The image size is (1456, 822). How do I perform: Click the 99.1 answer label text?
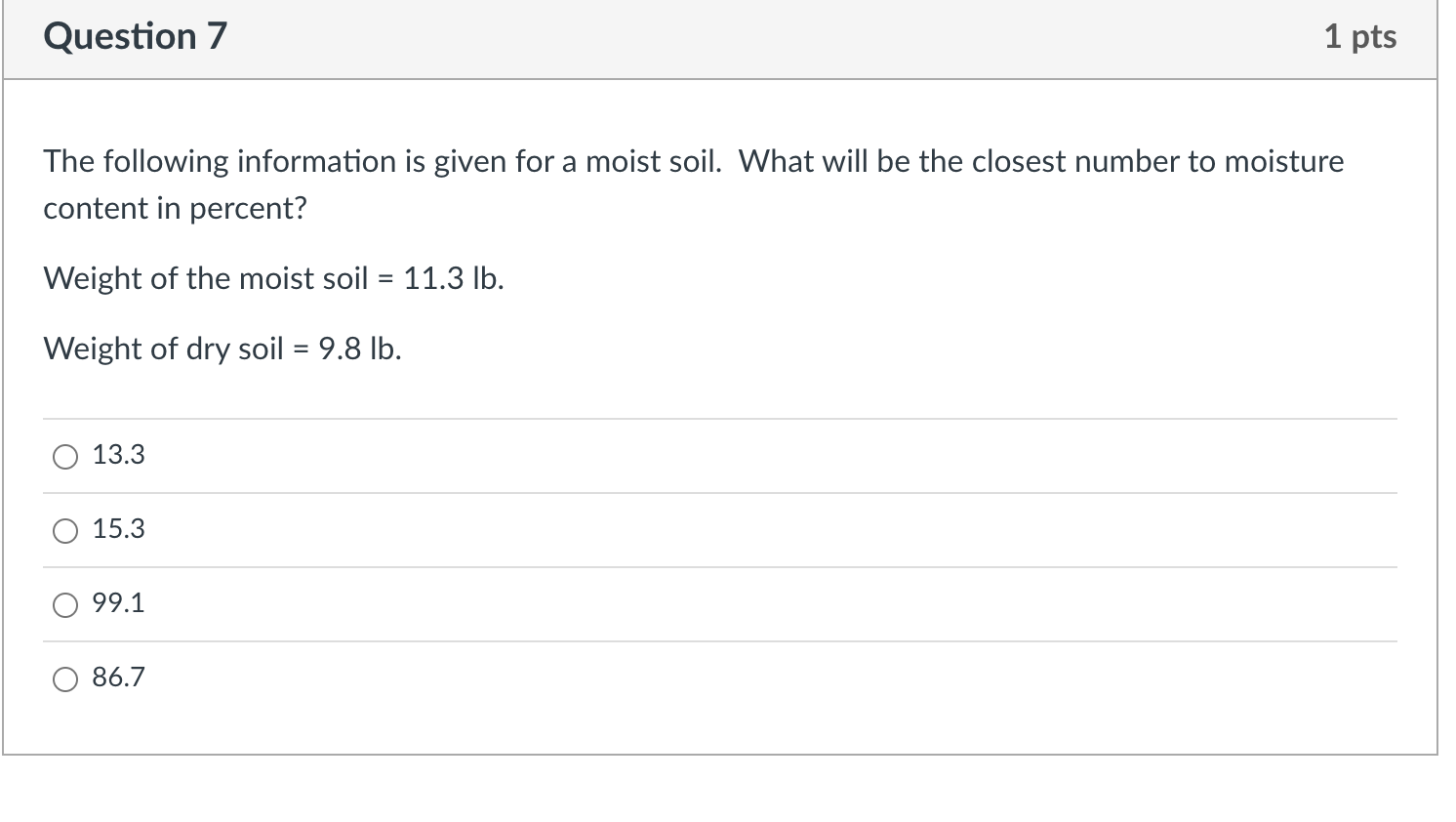pos(118,603)
